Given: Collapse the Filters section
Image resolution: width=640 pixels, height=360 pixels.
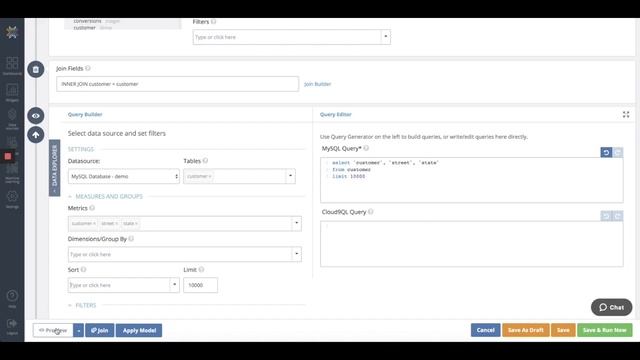Looking at the screenshot, I should [82, 305].
